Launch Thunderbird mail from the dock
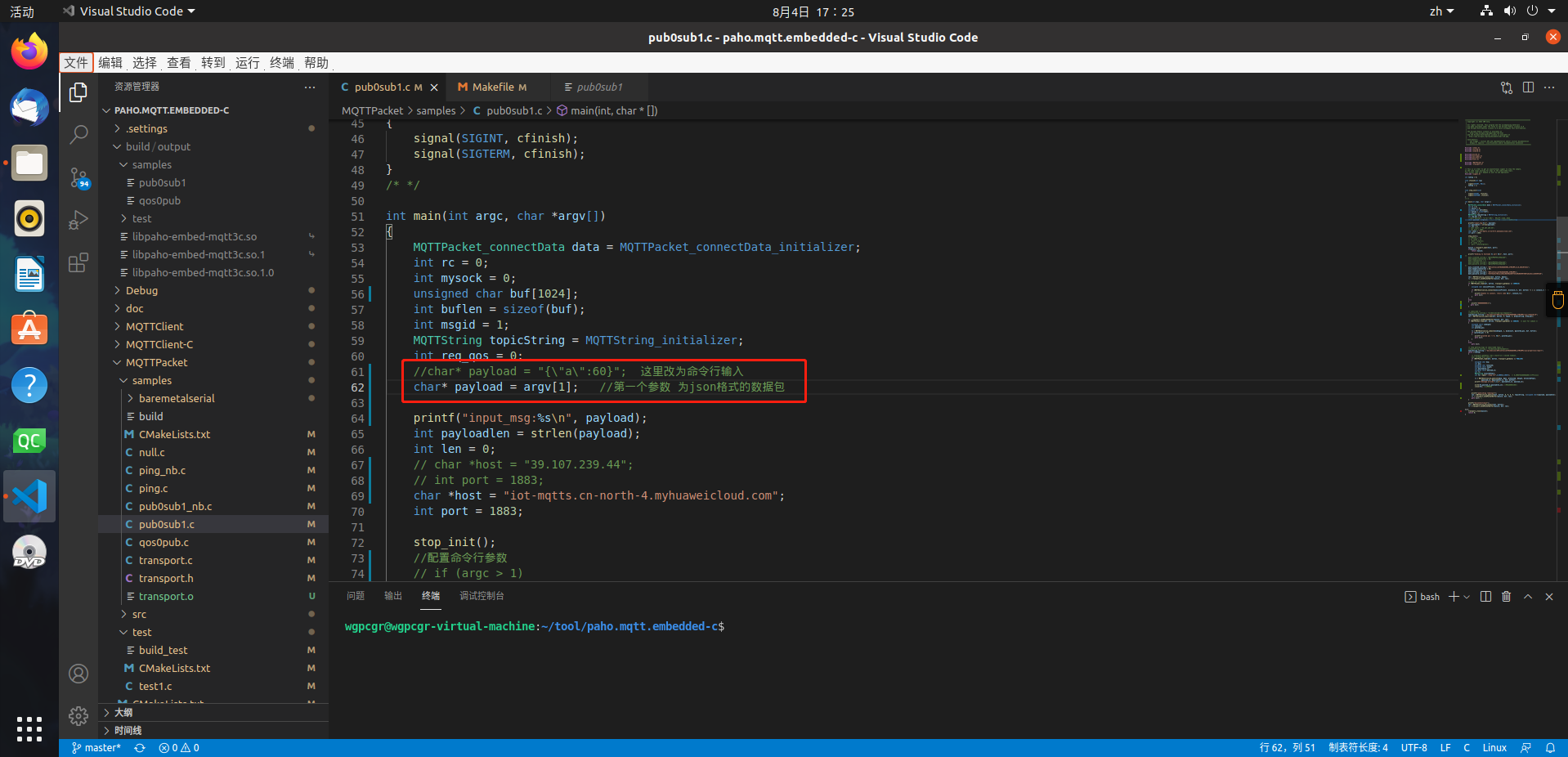 (29, 107)
